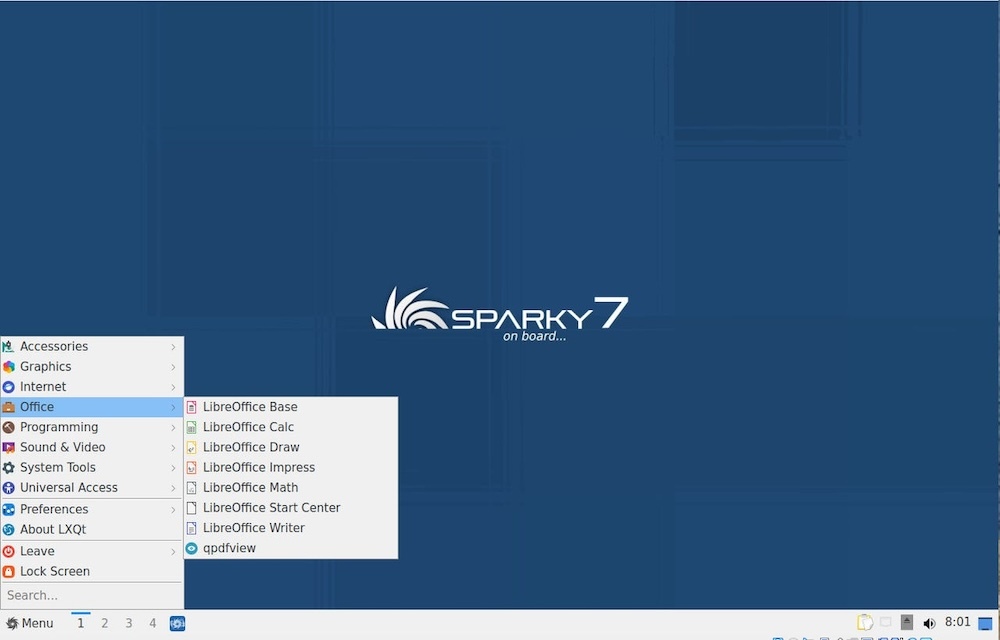
Task: Click the menu Search field
Action: [x=92, y=595]
